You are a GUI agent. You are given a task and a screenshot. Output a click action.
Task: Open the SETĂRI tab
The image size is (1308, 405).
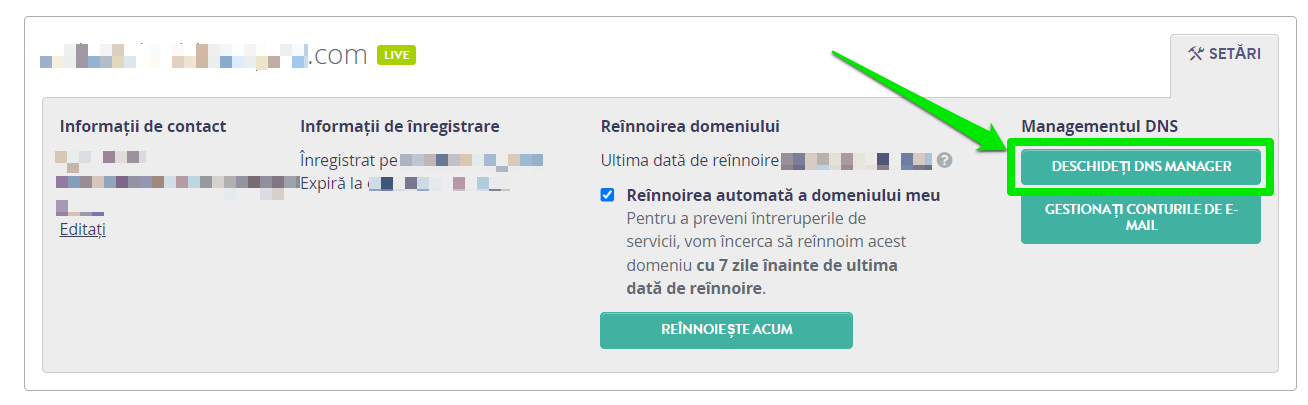pyautogui.click(x=1224, y=54)
